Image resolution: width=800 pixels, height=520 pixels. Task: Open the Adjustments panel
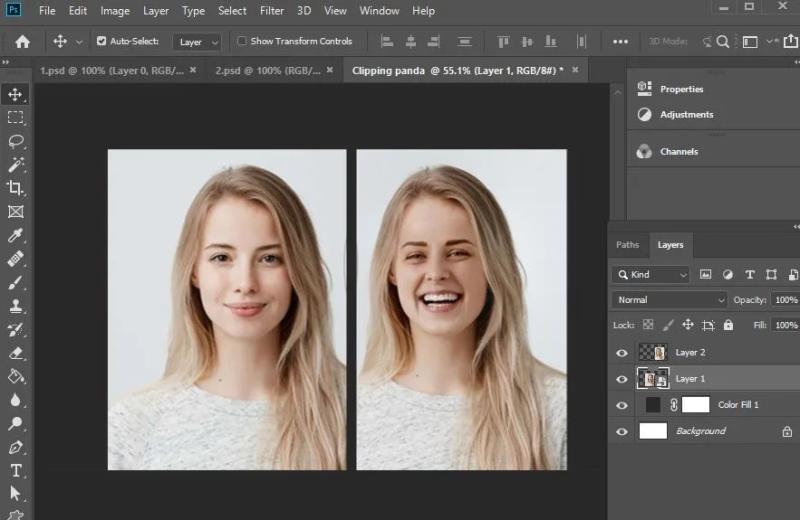click(686, 114)
